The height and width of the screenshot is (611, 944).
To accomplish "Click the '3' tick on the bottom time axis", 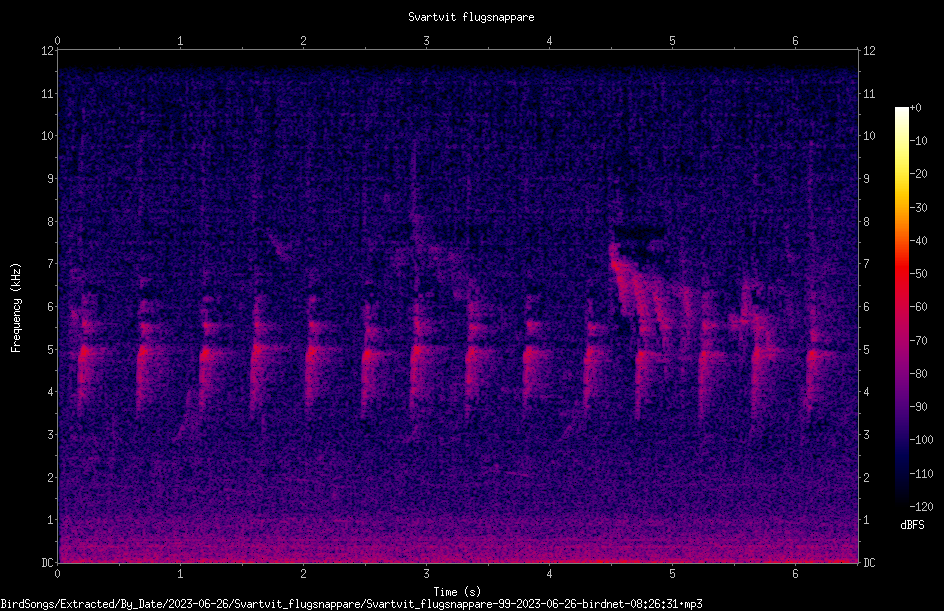I will tap(426, 574).
